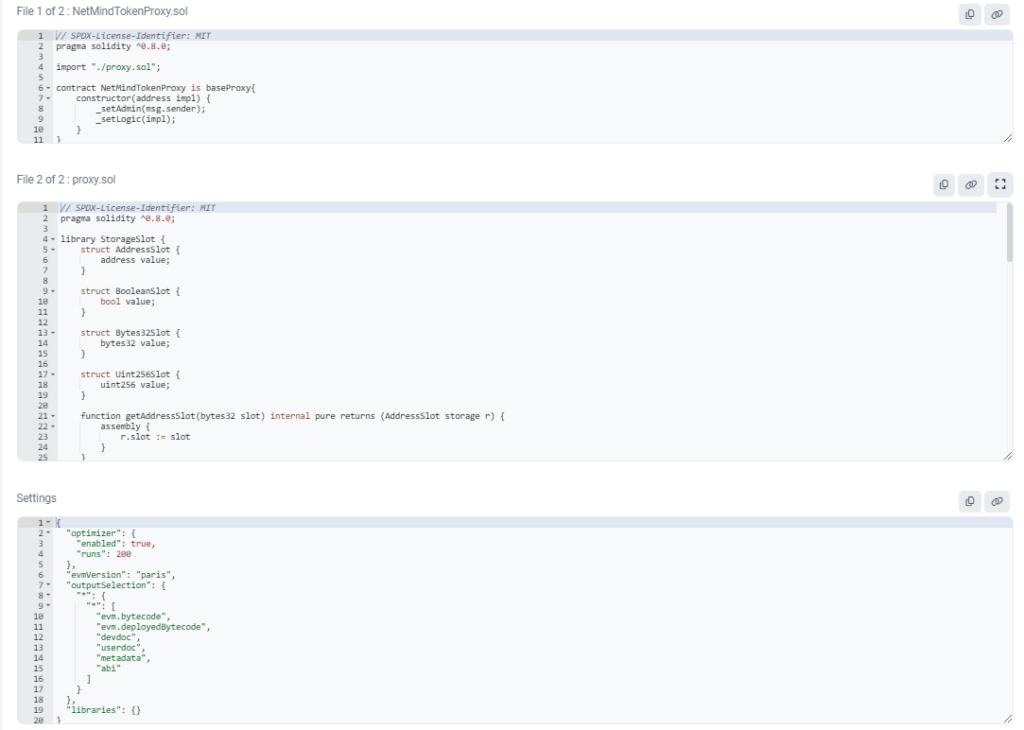Screen dimensions: 1024x730
Task: Click the permalink icon for the Settings section
Action: coord(996,499)
